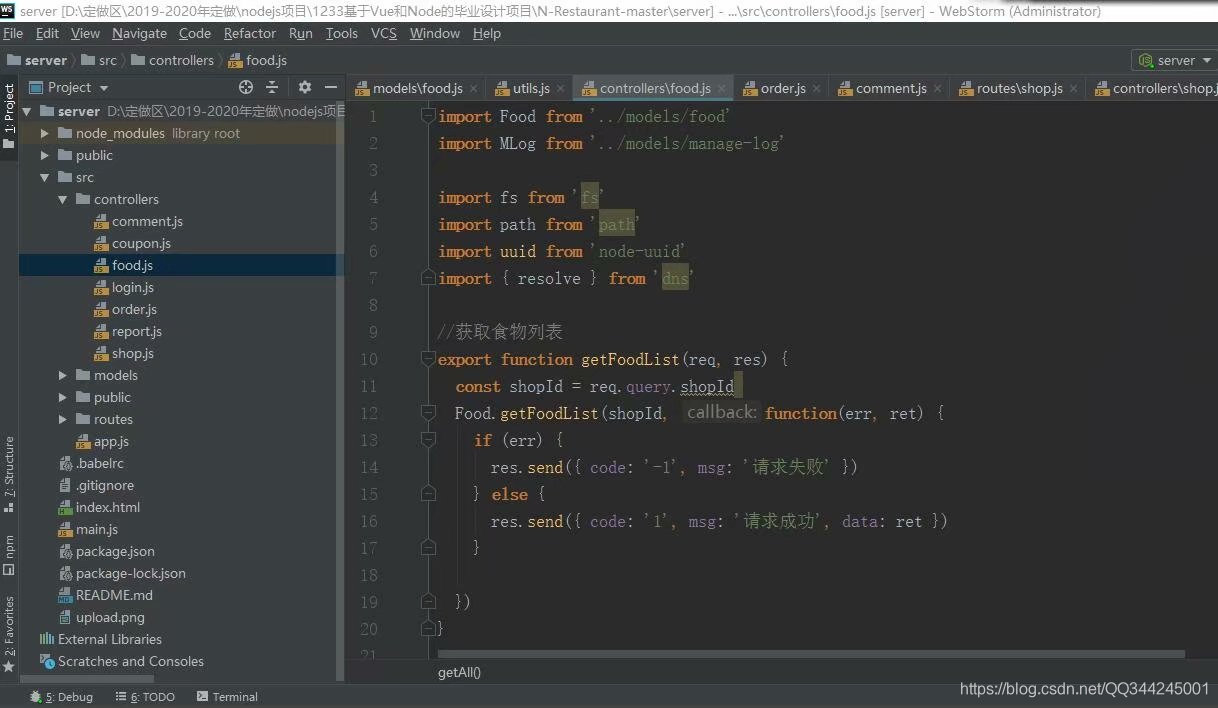The image size is (1218, 708).
Task: Fold the import block at line 1
Action: click(x=429, y=116)
